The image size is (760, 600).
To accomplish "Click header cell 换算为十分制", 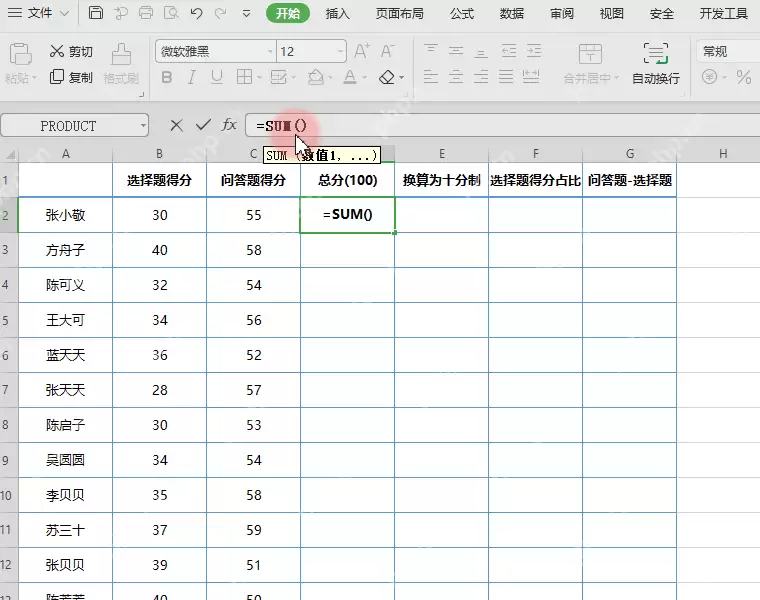I will point(442,180).
